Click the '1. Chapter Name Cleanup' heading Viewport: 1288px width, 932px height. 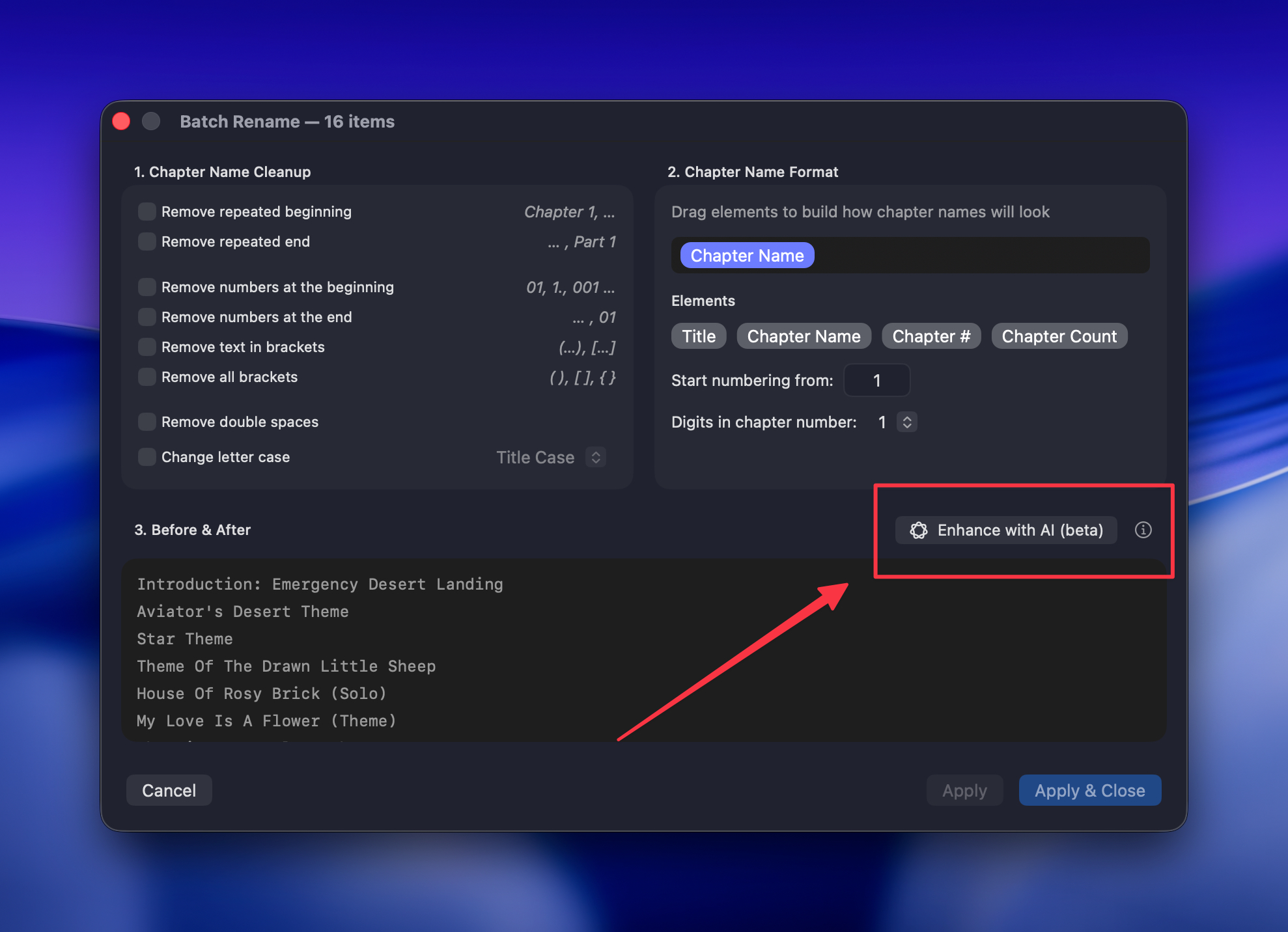(222, 172)
